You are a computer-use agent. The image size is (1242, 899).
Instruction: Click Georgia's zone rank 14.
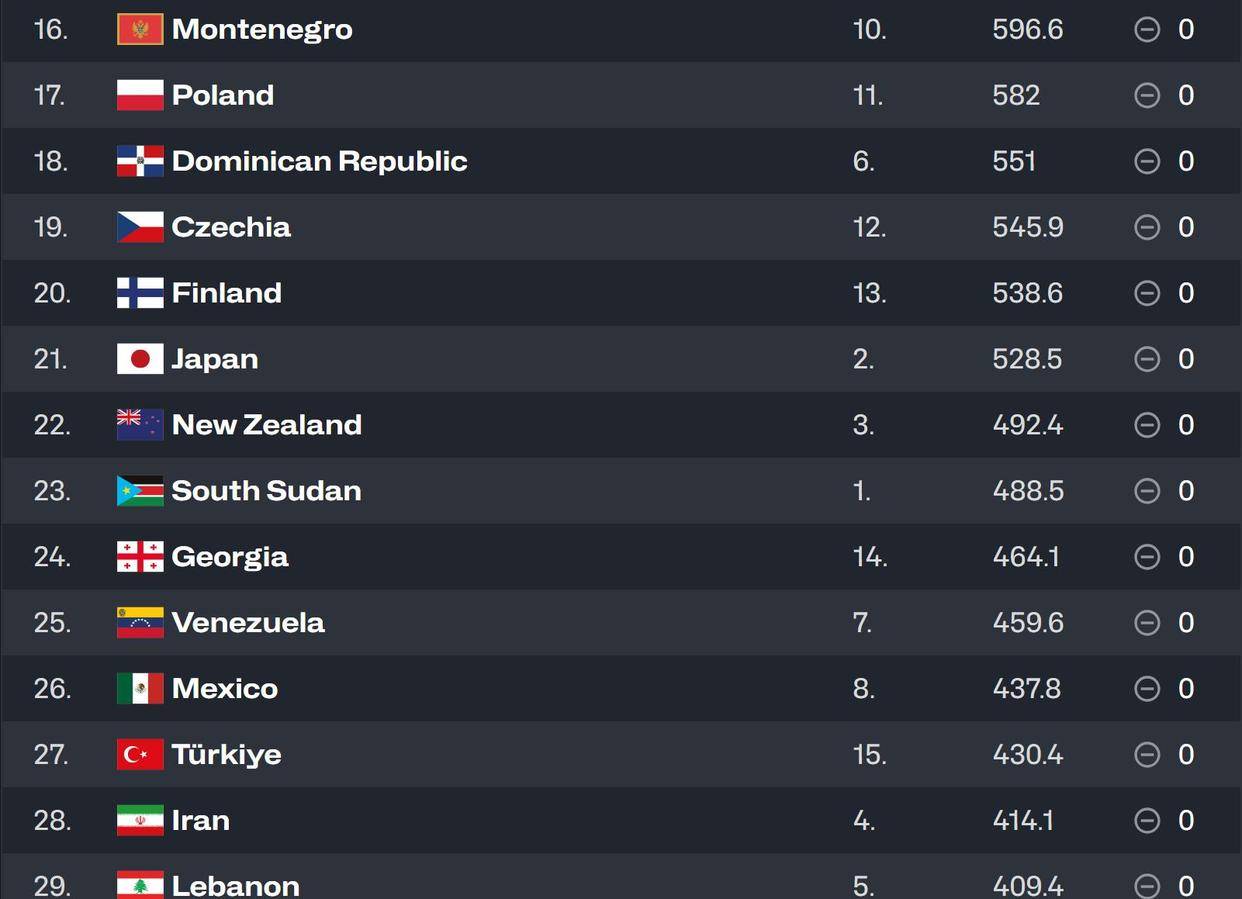point(870,557)
